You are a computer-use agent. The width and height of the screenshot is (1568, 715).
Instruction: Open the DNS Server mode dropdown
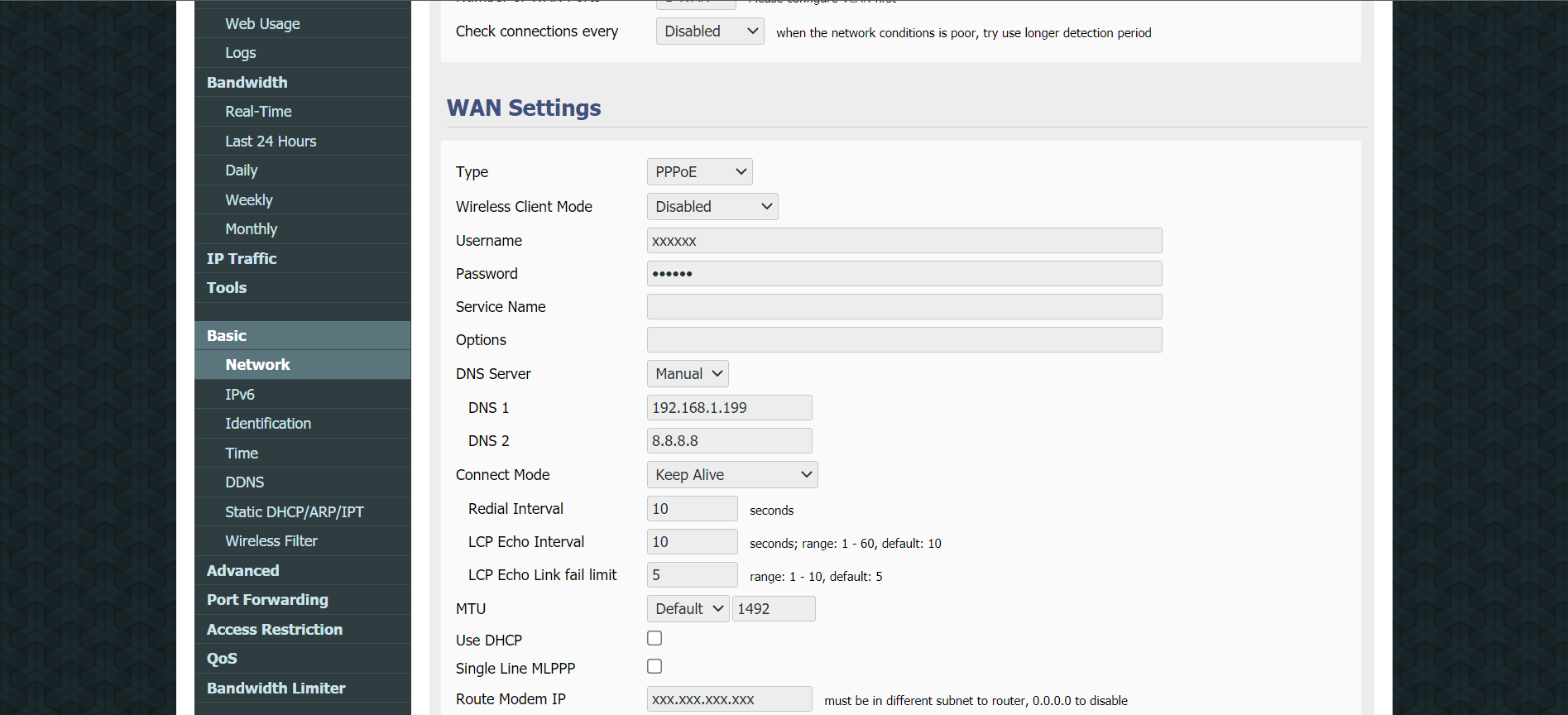click(687, 374)
